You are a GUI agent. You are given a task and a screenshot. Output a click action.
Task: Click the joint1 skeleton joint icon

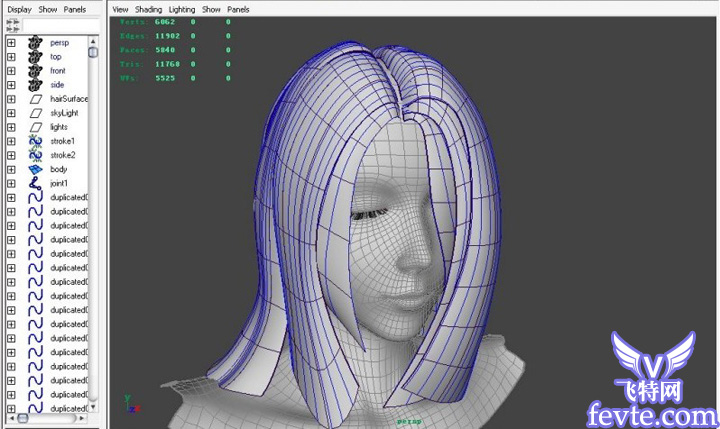point(35,183)
